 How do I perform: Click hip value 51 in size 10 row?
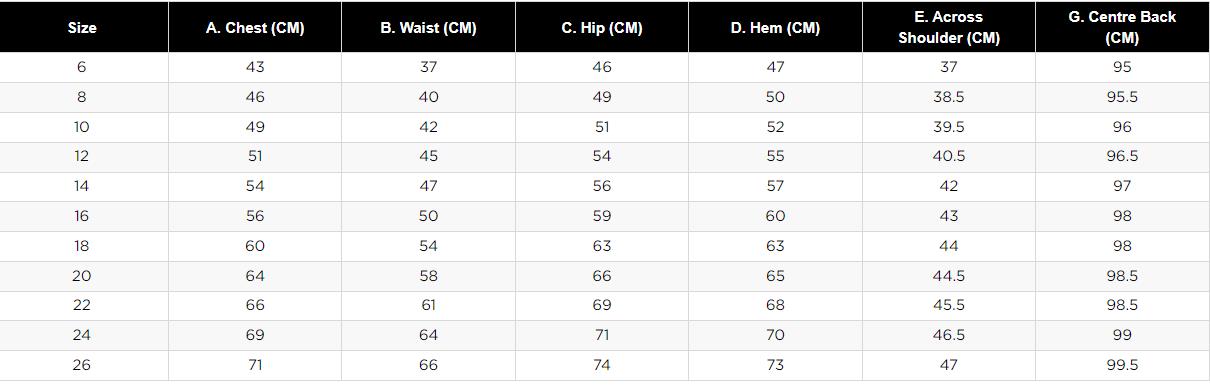click(x=602, y=127)
